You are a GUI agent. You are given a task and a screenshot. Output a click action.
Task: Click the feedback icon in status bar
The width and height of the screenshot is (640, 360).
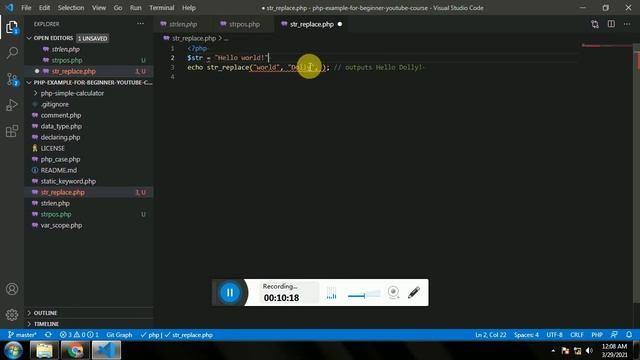click(614, 335)
